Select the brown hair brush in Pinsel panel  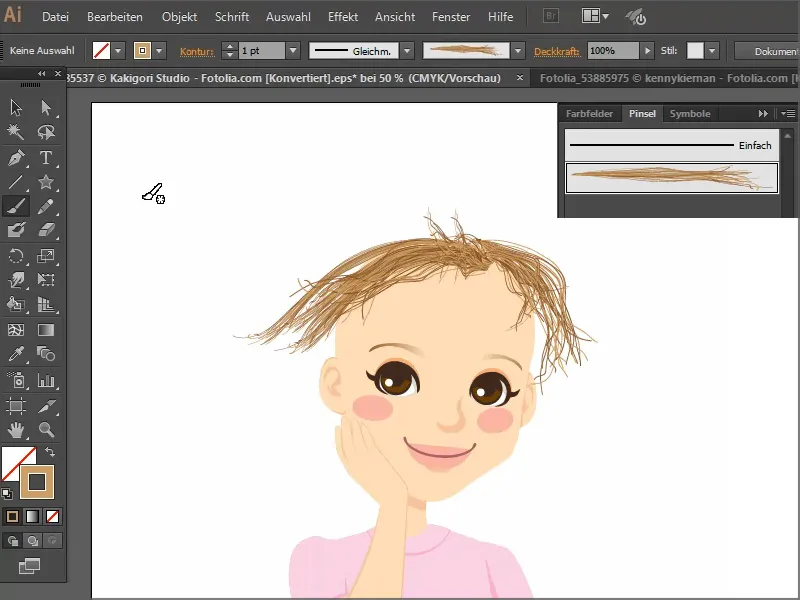(671, 178)
